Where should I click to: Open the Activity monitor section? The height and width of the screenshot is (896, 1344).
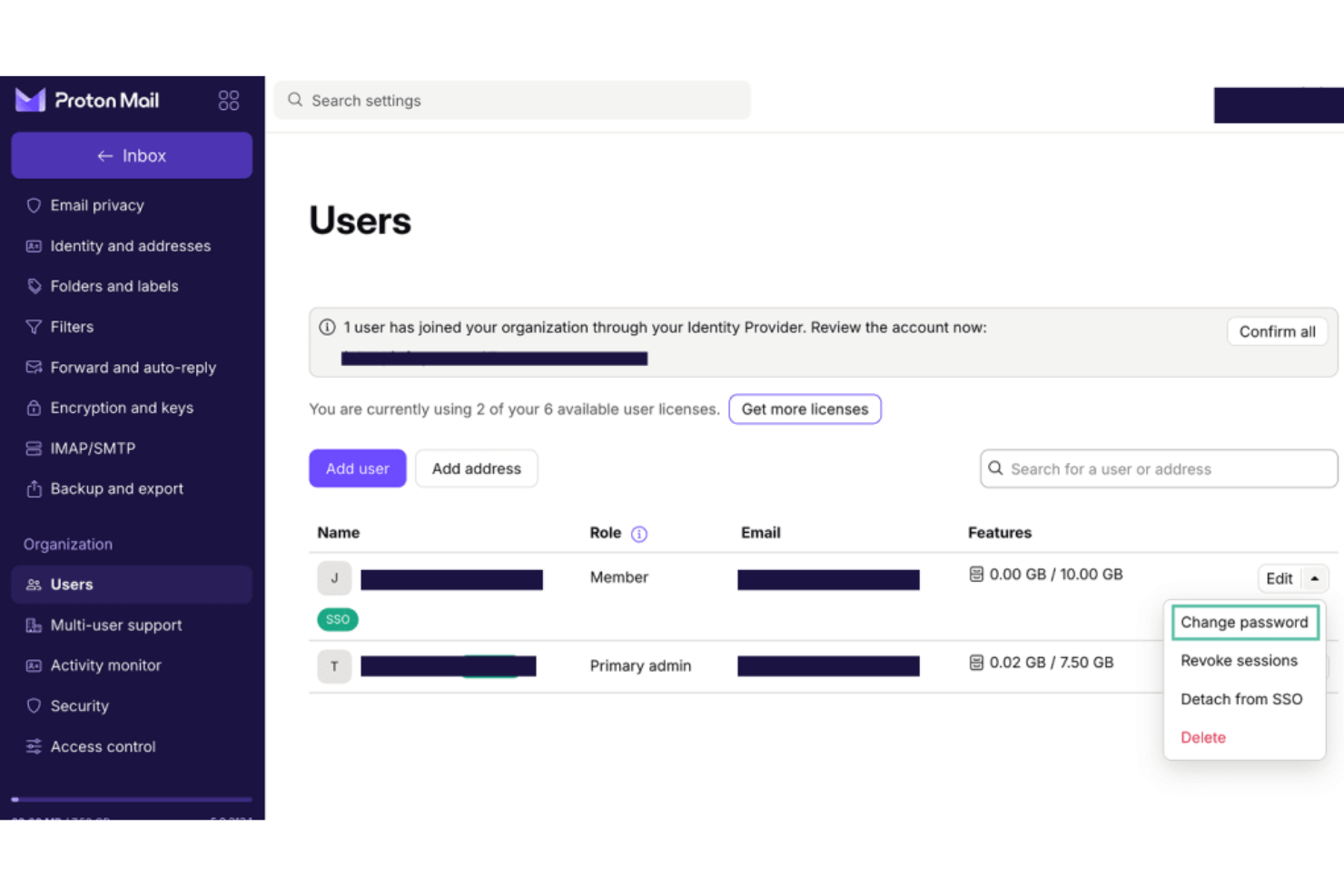(x=105, y=665)
